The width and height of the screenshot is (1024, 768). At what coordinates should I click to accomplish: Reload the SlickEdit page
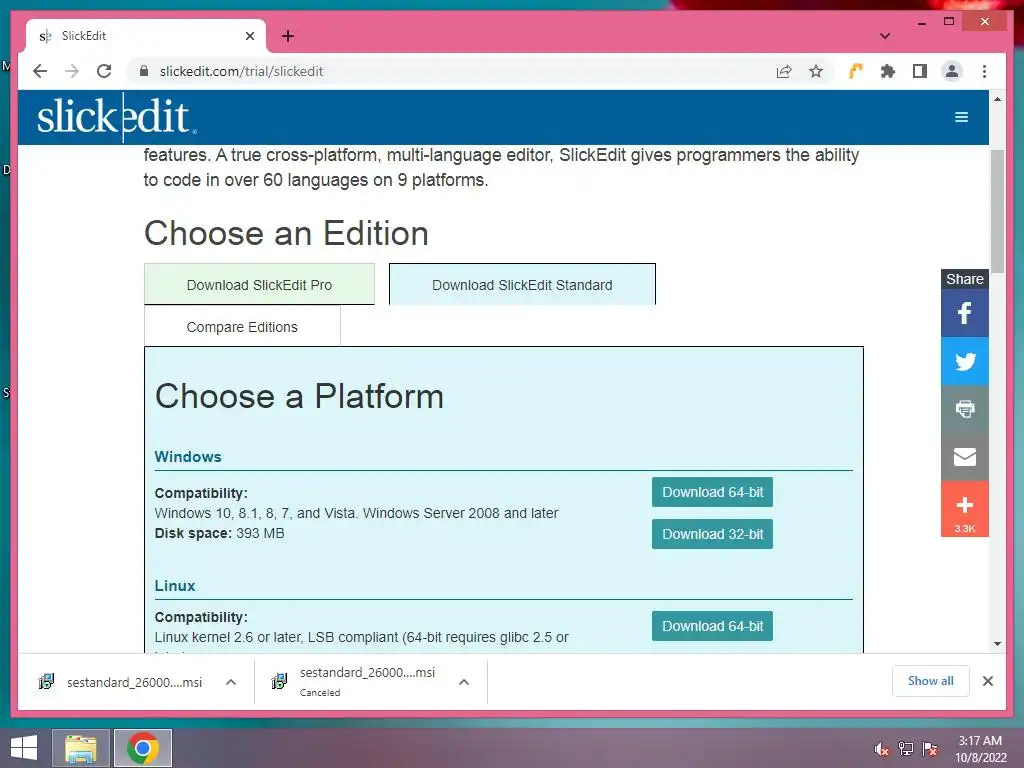[104, 71]
